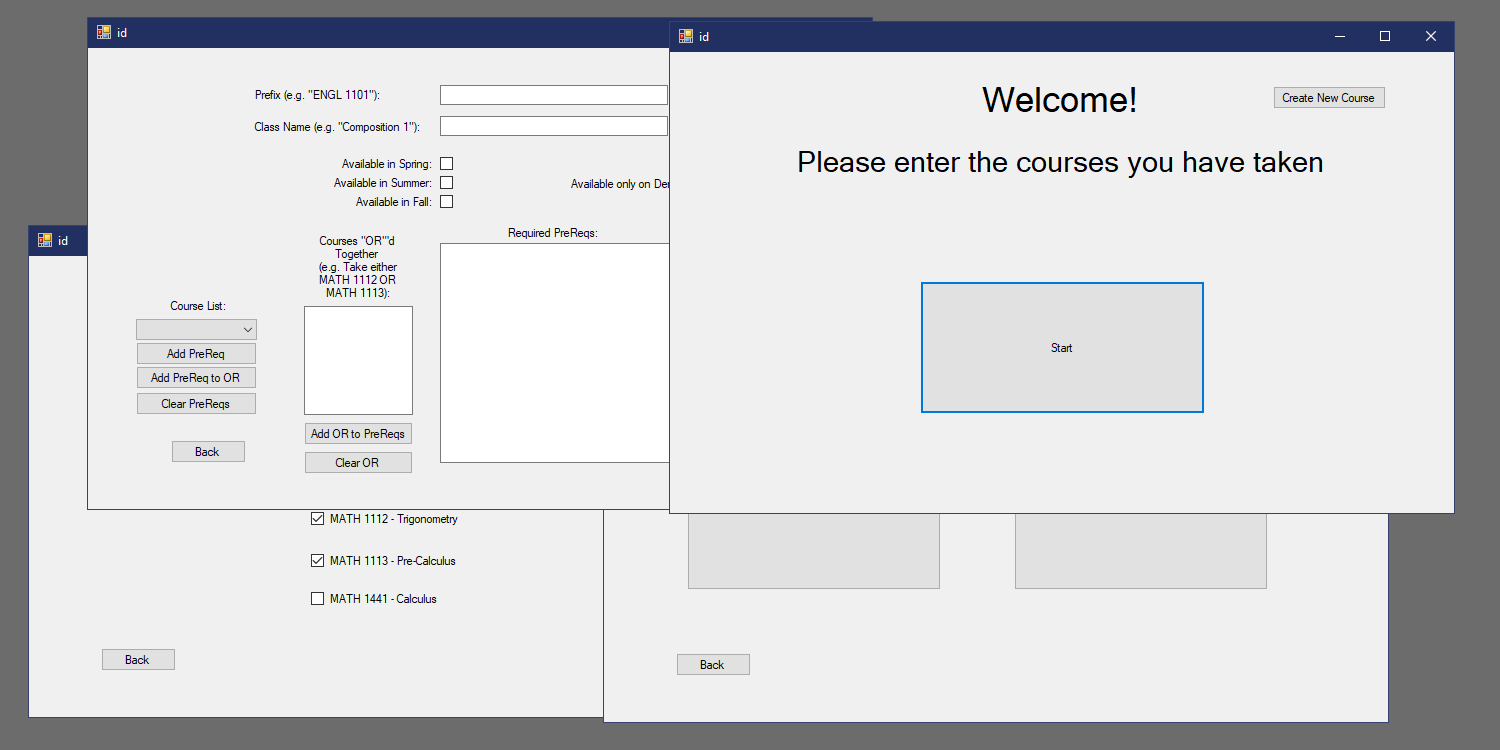Uncheck MATH 1113 - Pre-Calculus checkbox
The height and width of the screenshot is (750, 1500).
coord(317,561)
